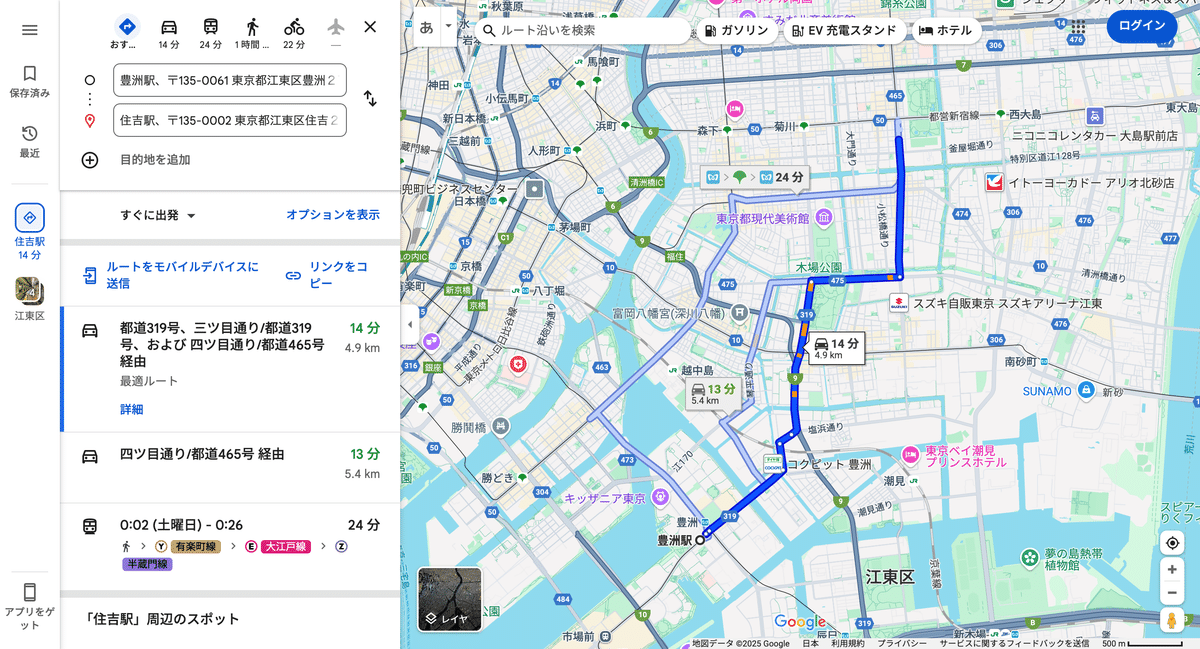Viewport: 1200px width, 649px height.
Task: Switch to driving mode tab (14分)
Action: pyautogui.click(x=169, y=33)
